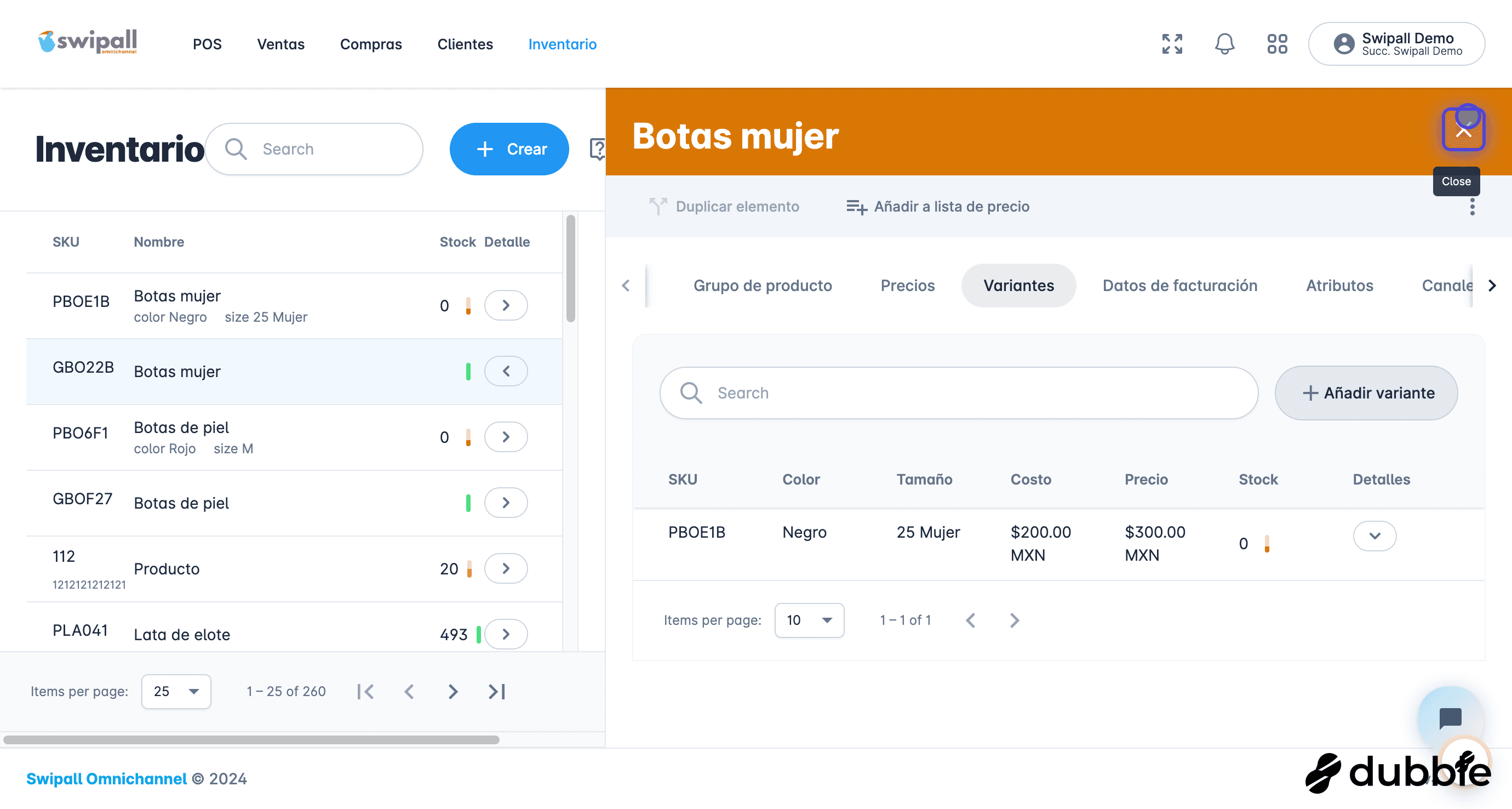
Task: Open inventory items per page dropdown
Action: point(176,692)
